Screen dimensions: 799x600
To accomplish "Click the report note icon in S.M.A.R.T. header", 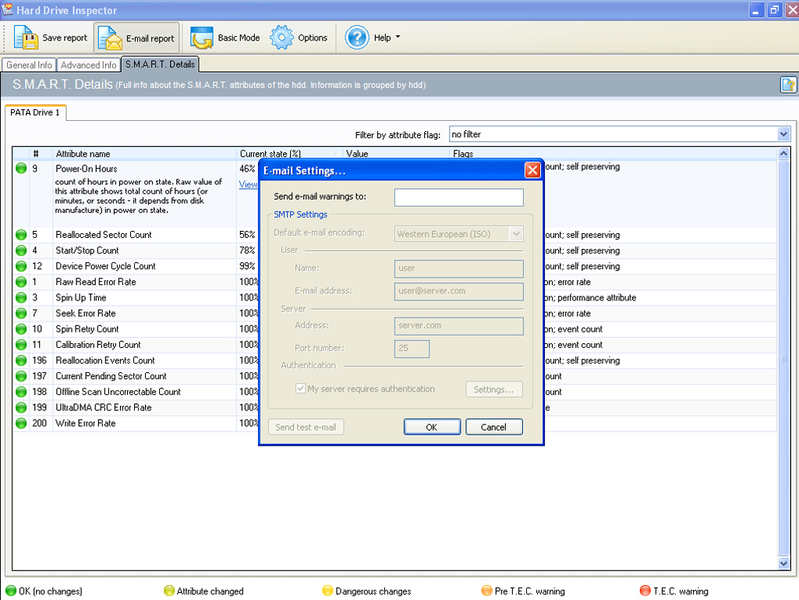I will click(x=788, y=85).
